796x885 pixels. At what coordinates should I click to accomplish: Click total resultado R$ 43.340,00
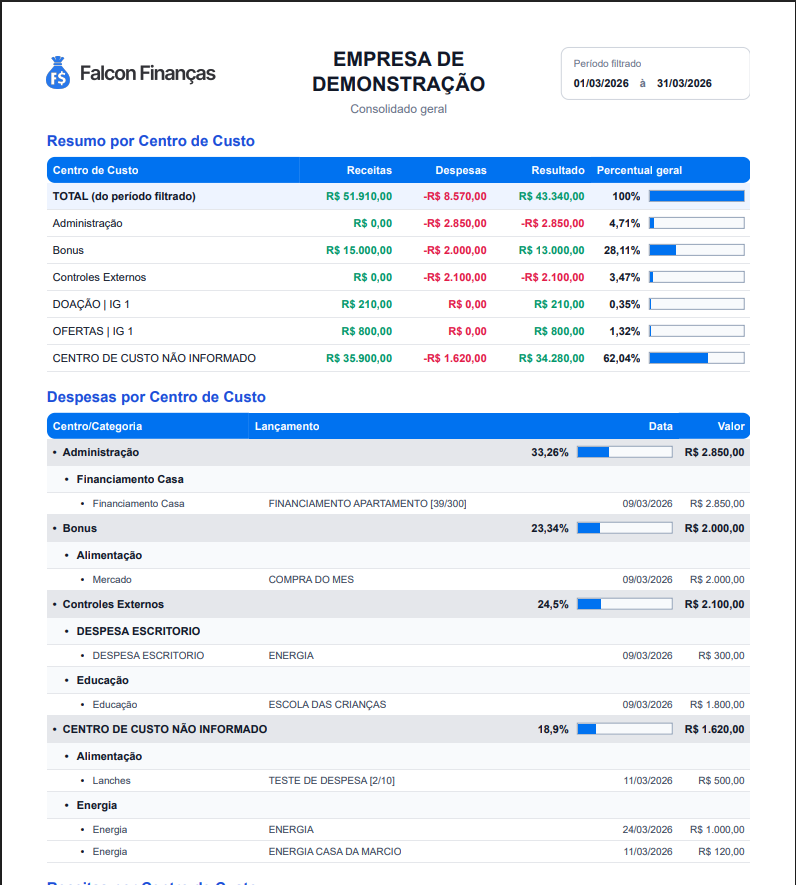[552, 196]
